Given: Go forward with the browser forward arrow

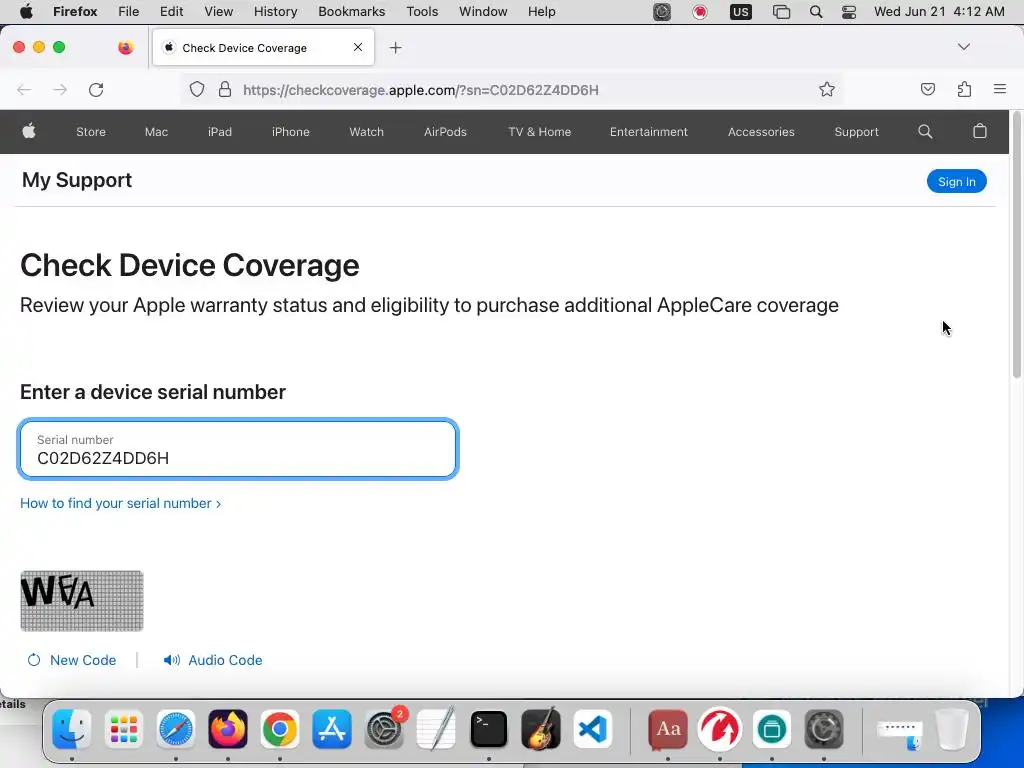Looking at the screenshot, I should coord(60,89).
